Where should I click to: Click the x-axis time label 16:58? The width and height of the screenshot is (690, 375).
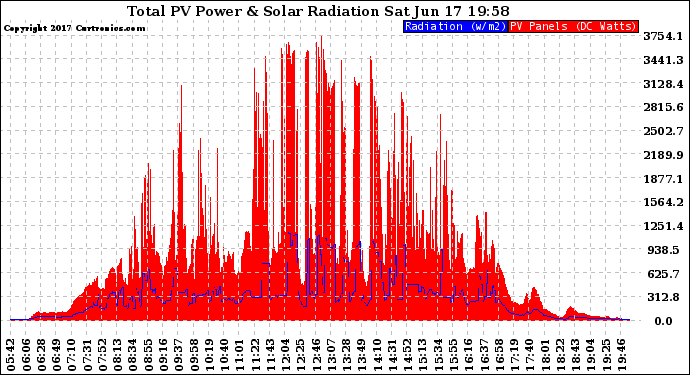(x=499, y=355)
